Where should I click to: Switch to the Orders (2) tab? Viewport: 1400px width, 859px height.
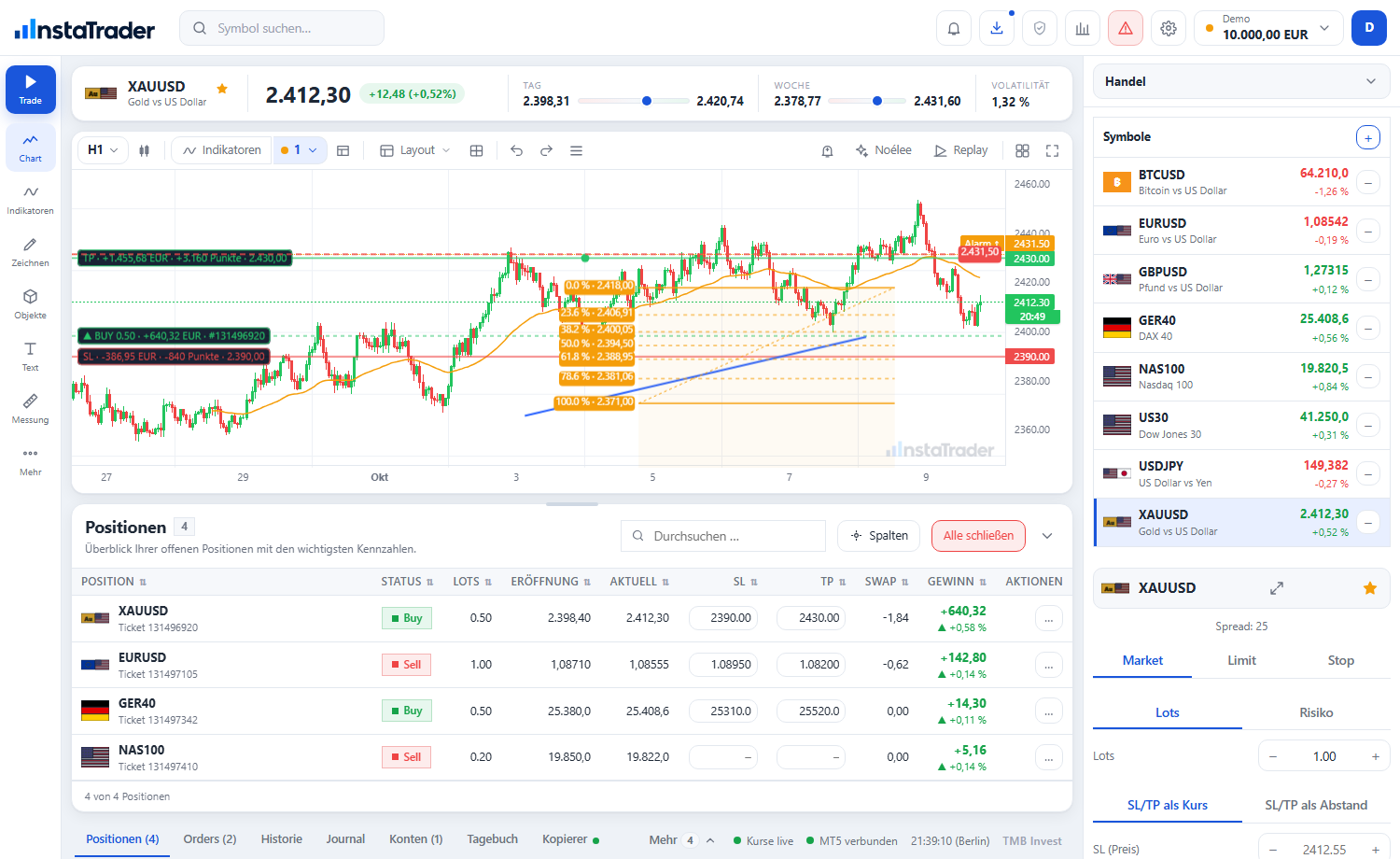coord(210,839)
